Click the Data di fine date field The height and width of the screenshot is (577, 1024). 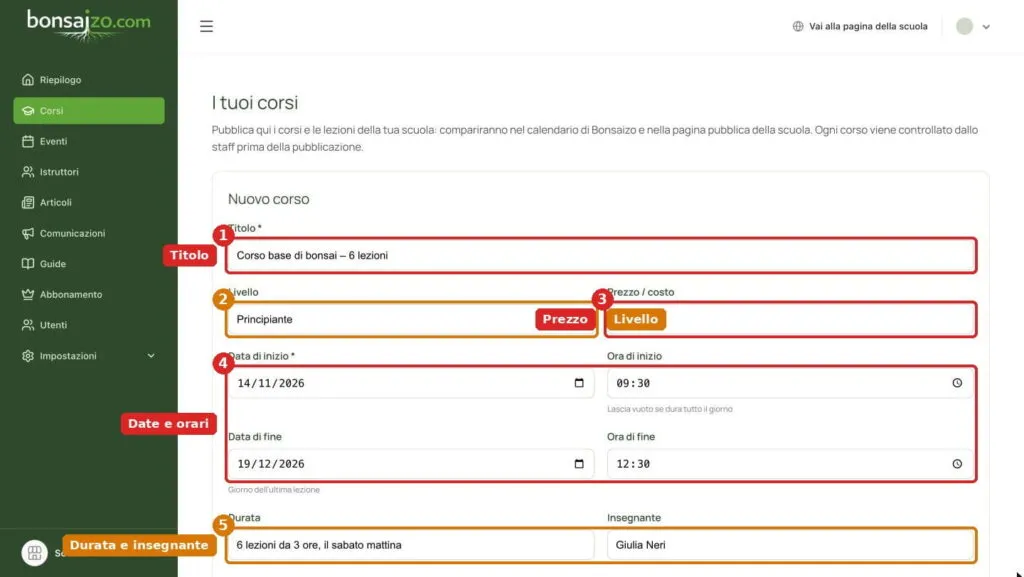point(411,464)
